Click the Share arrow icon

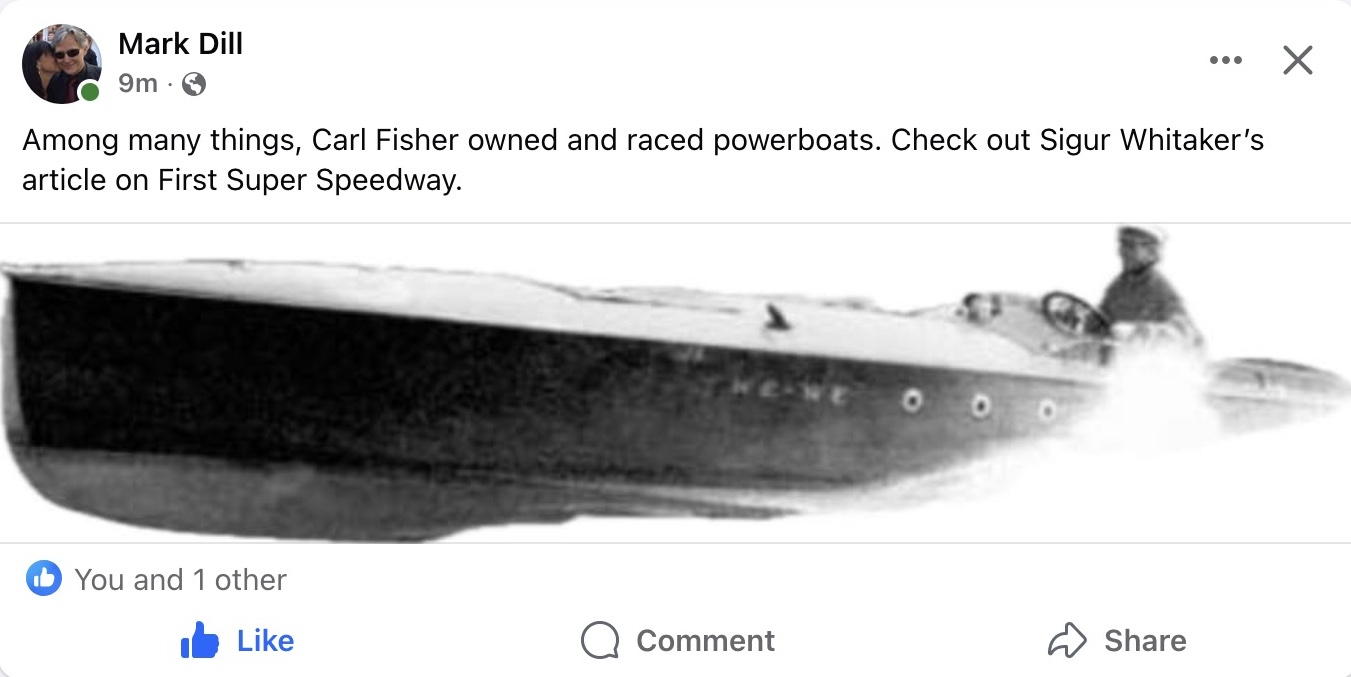[1066, 641]
